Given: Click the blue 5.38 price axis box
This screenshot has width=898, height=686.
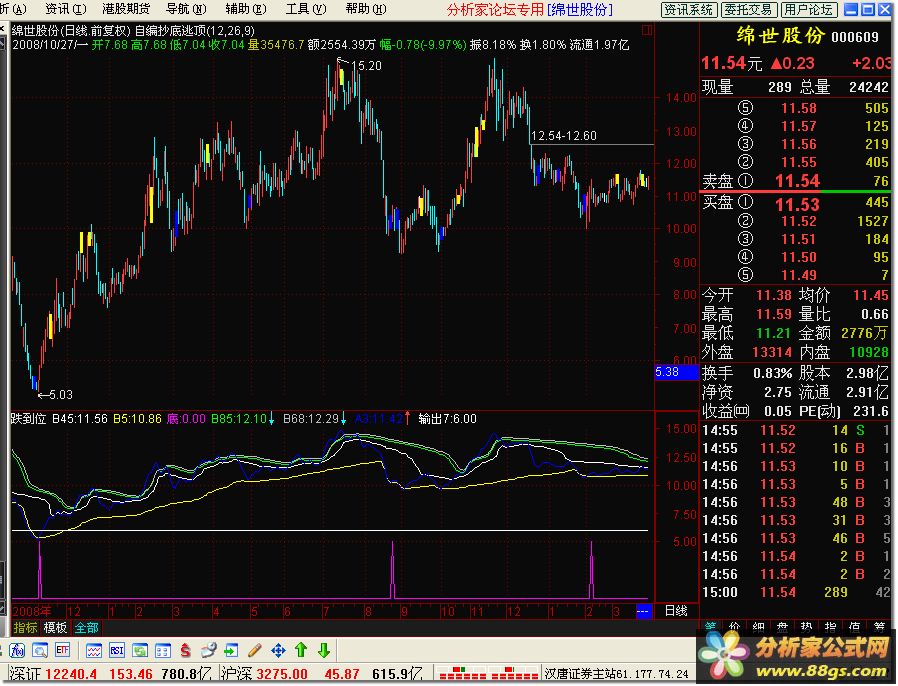Looking at the screenshot, I should (676, 372).
